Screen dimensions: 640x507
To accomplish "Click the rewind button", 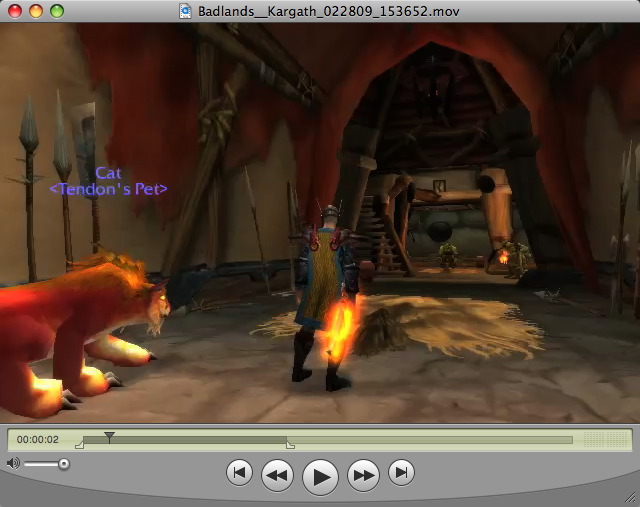I will (277, 475).
